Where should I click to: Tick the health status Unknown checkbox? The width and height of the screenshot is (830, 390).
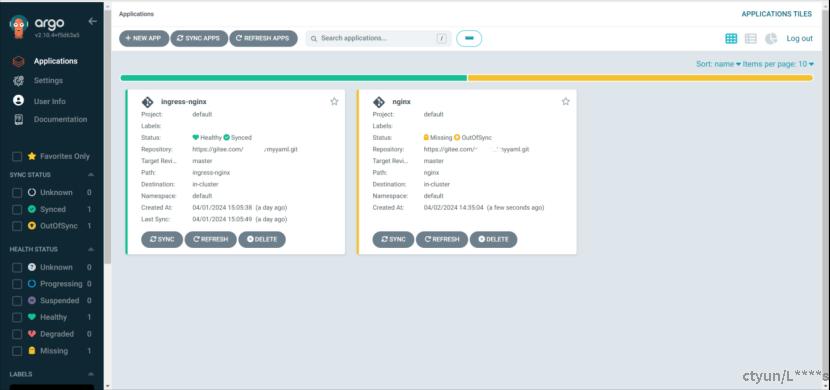click(x=17, y=268)
